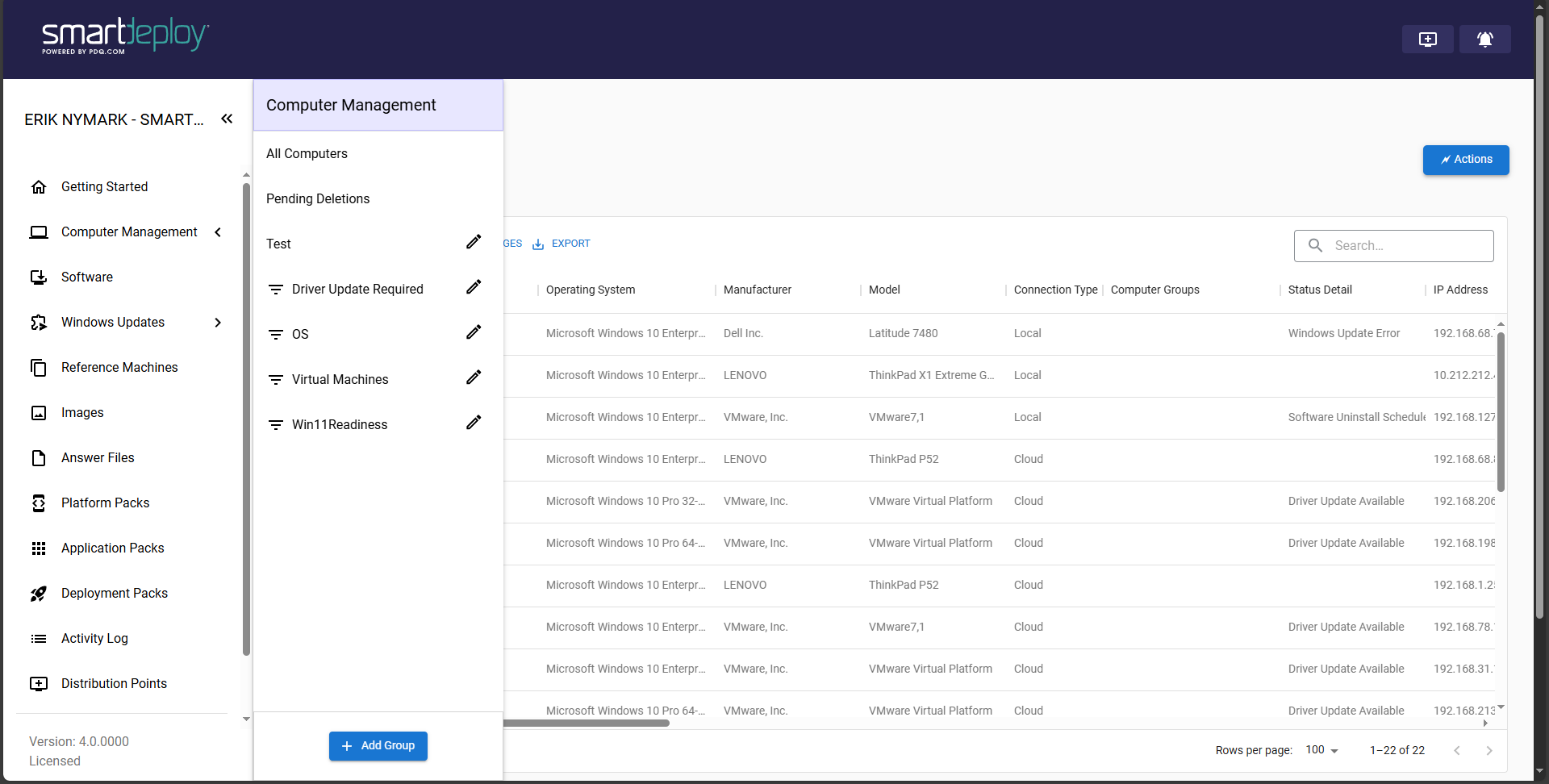This screenshot has height=784, width=1549.
Task: Select the Deployment Packs rocket icon
Action: (x=39, y=593)
